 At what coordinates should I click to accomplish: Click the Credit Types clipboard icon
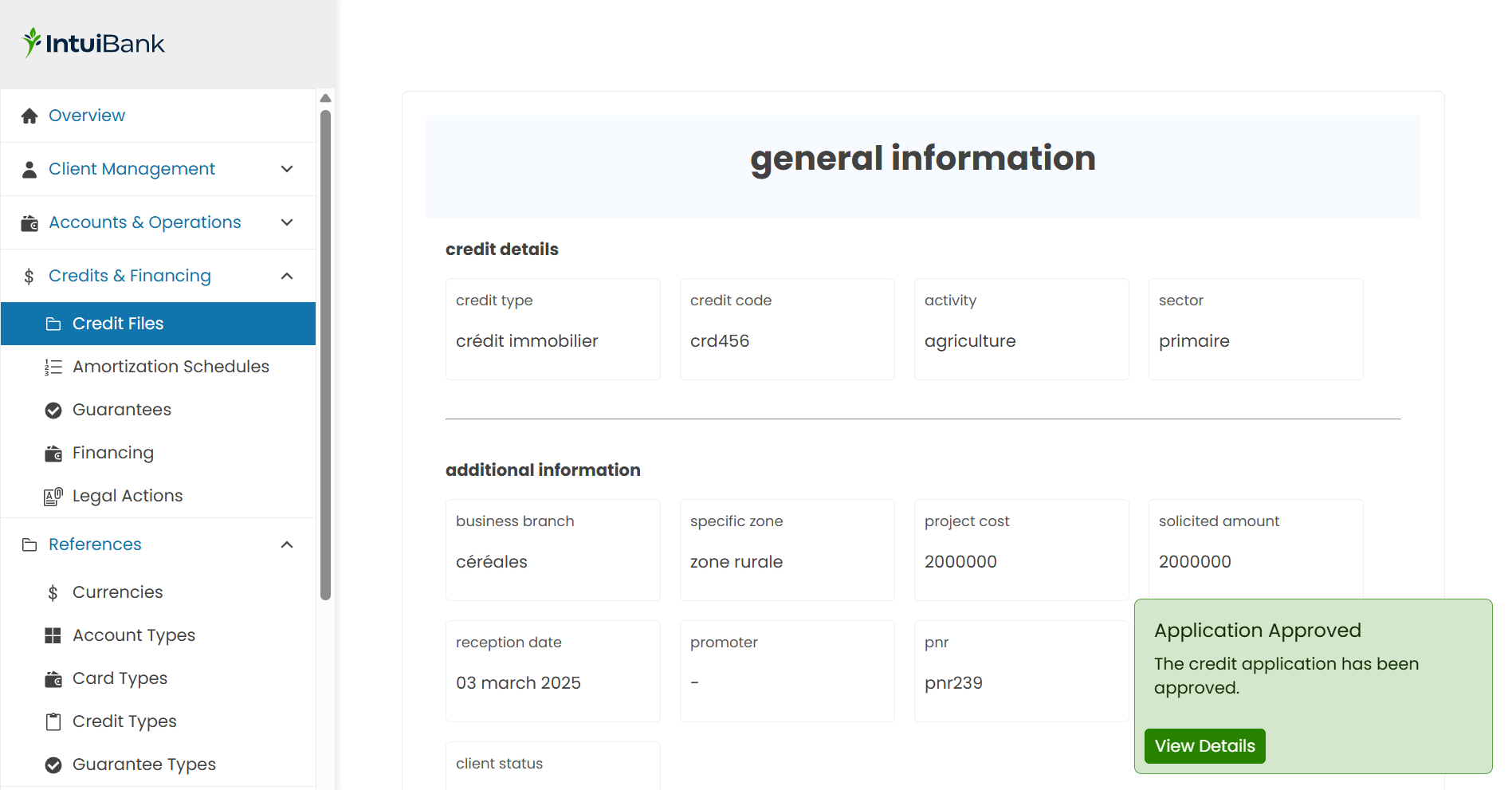click(53, 721)
